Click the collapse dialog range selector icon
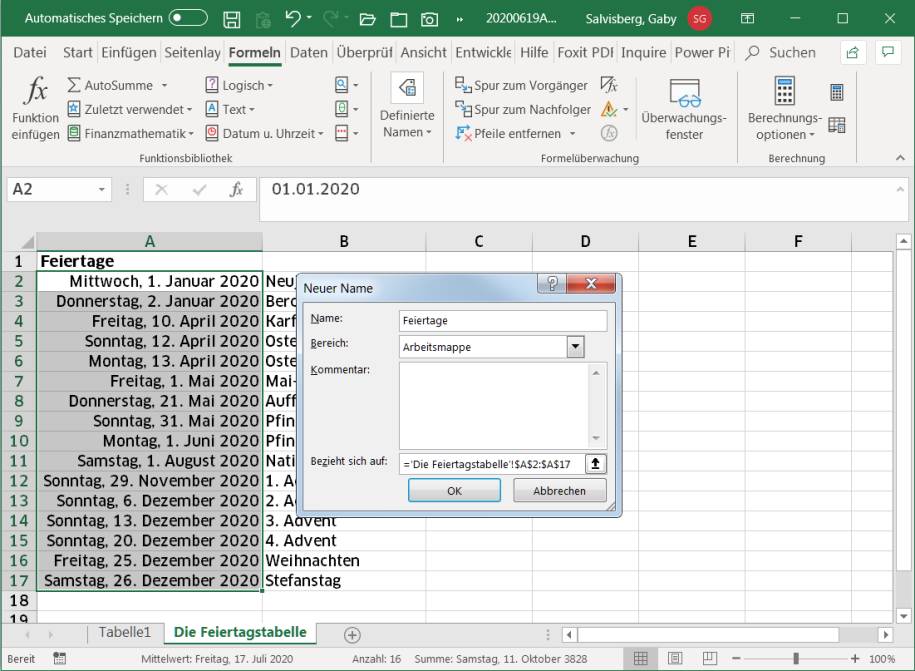 (595, 464)
